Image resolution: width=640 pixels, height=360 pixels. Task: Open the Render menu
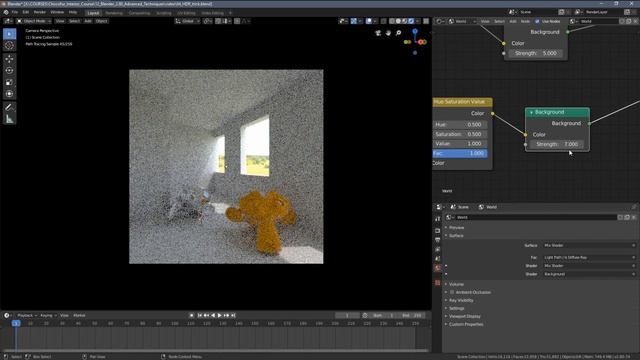[x=40, y=12]
